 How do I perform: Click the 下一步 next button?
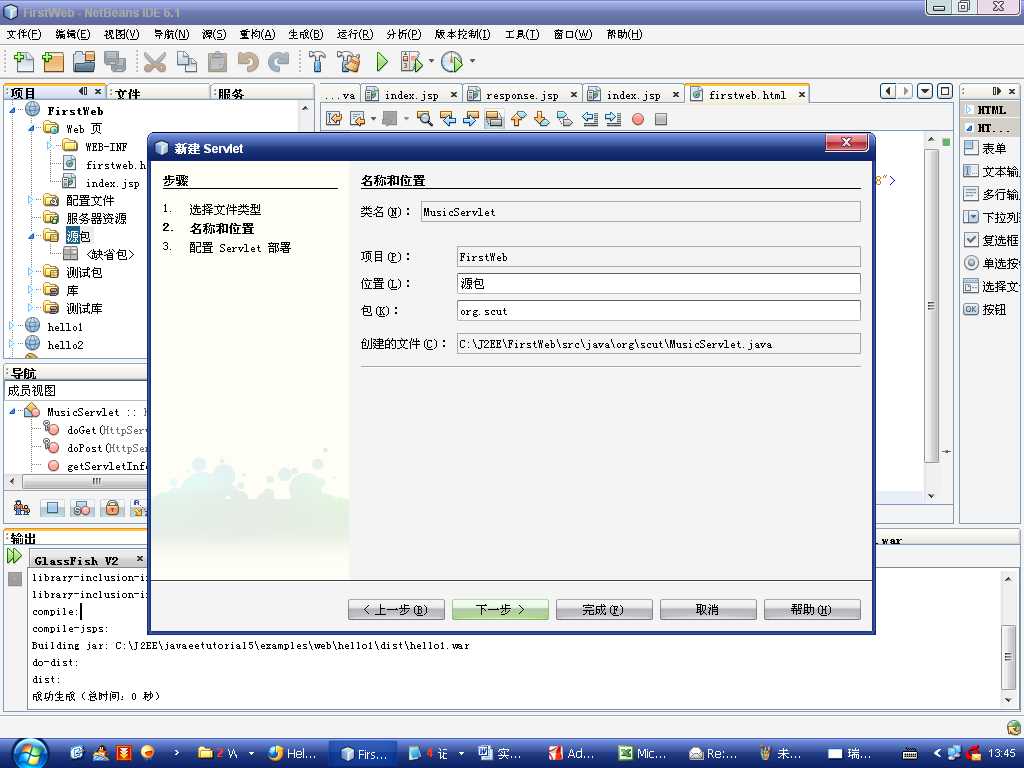pyautogui.click(x=500, y=610)
